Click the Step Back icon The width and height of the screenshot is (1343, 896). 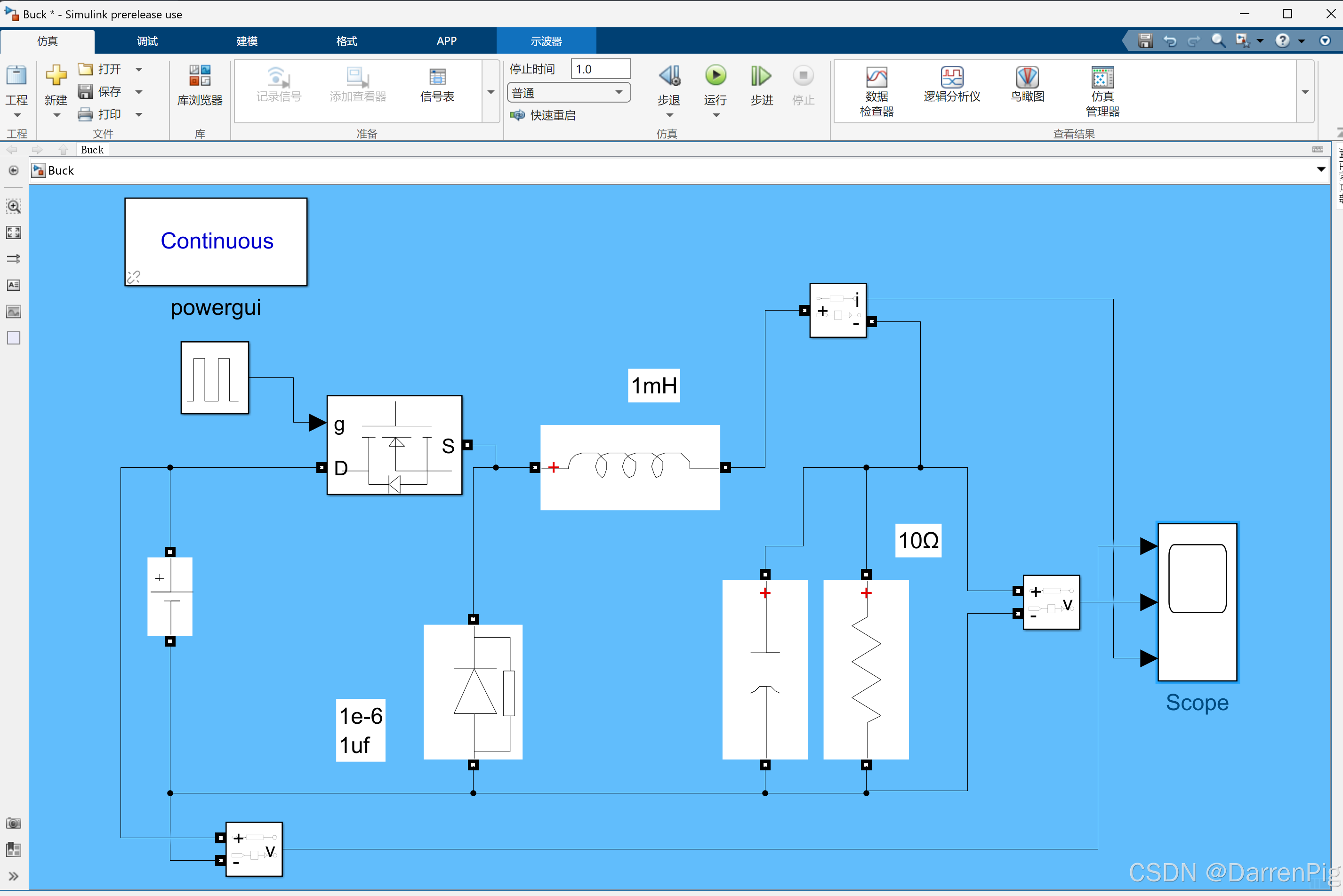click(x=668, y=76)
